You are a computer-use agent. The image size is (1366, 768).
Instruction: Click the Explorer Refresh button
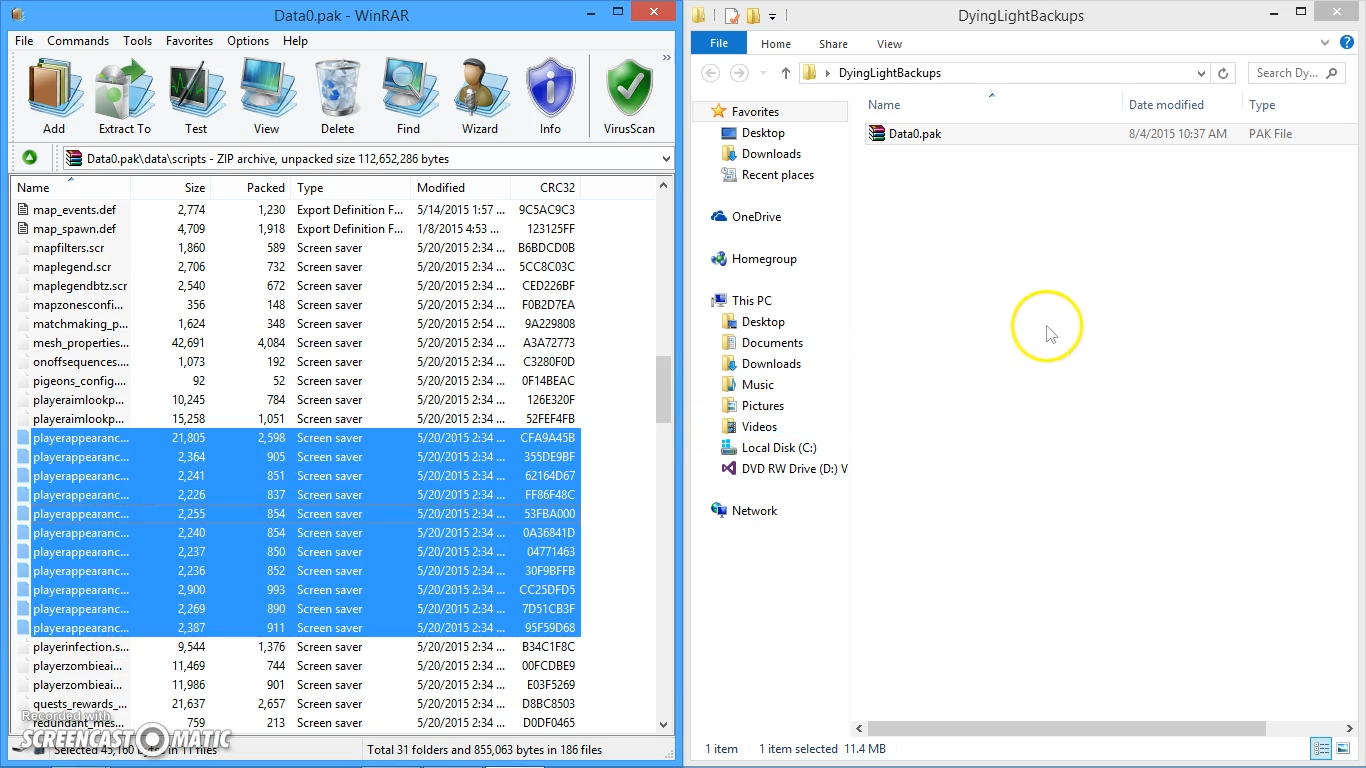[1223, 73]
